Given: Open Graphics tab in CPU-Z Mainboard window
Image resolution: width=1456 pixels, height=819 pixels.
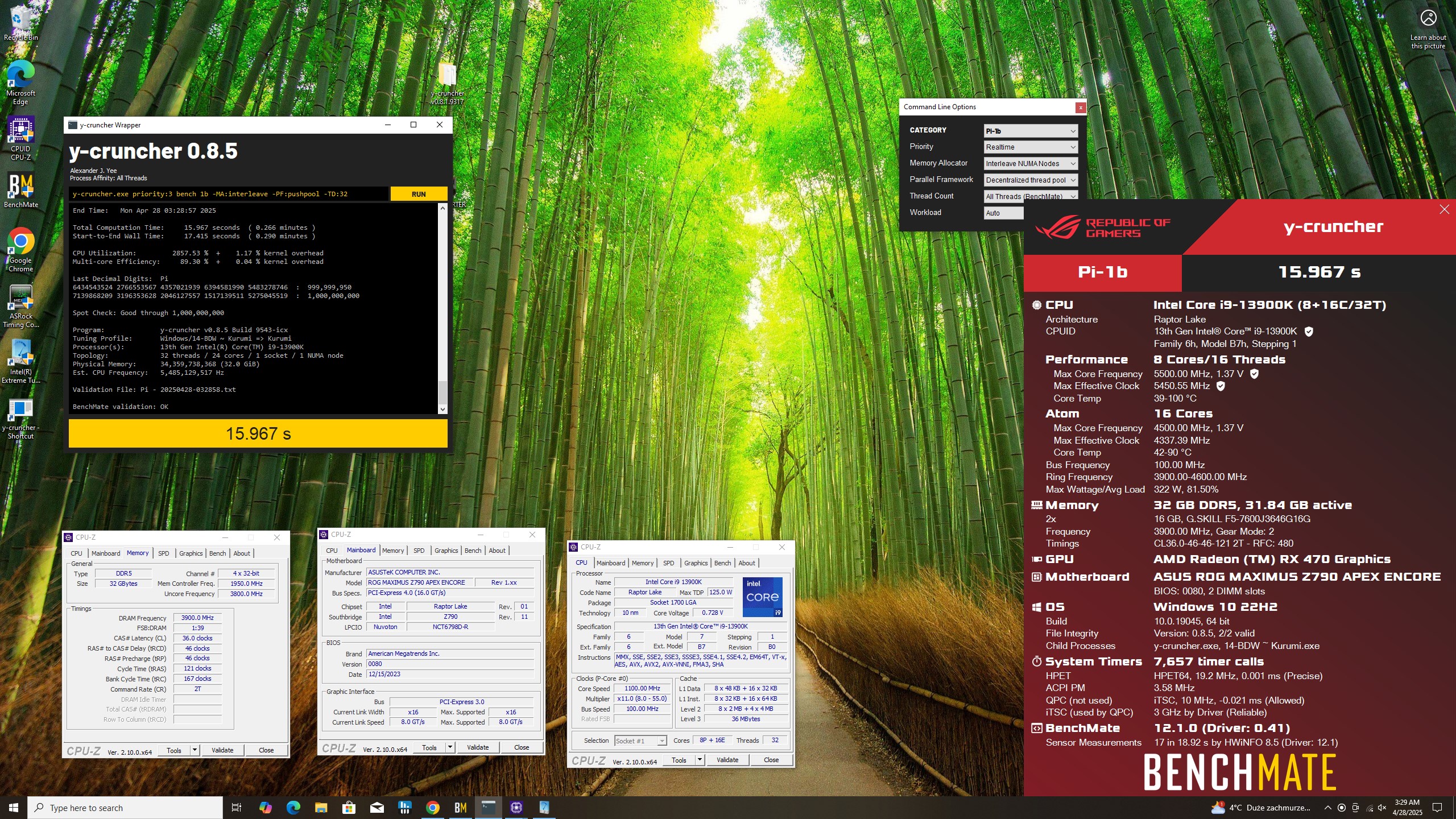Looking at the screenshot, I should (446, 551).
